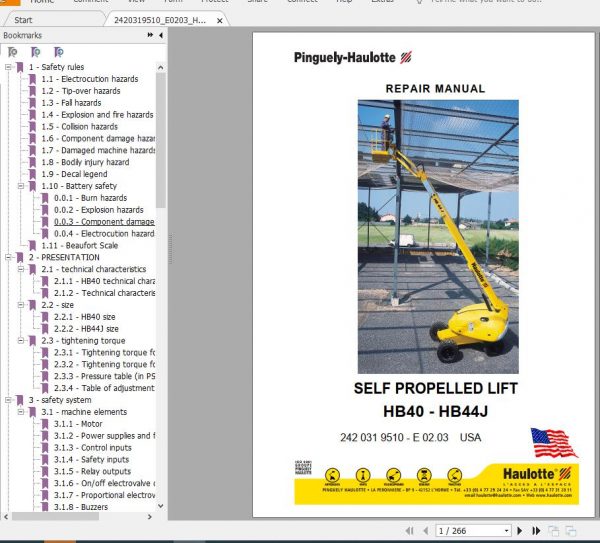
Task: Go to previous page button
Action: tap(426, 531)
